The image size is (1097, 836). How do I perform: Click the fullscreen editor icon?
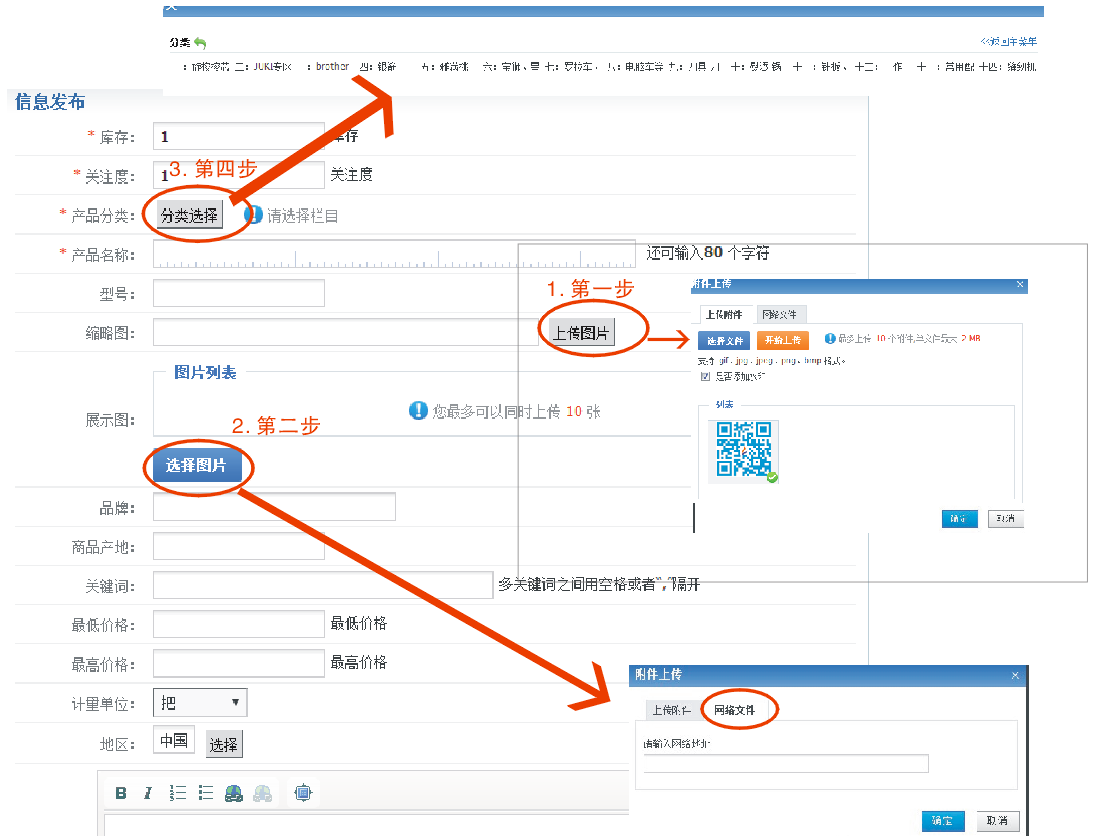coord(303,793)
